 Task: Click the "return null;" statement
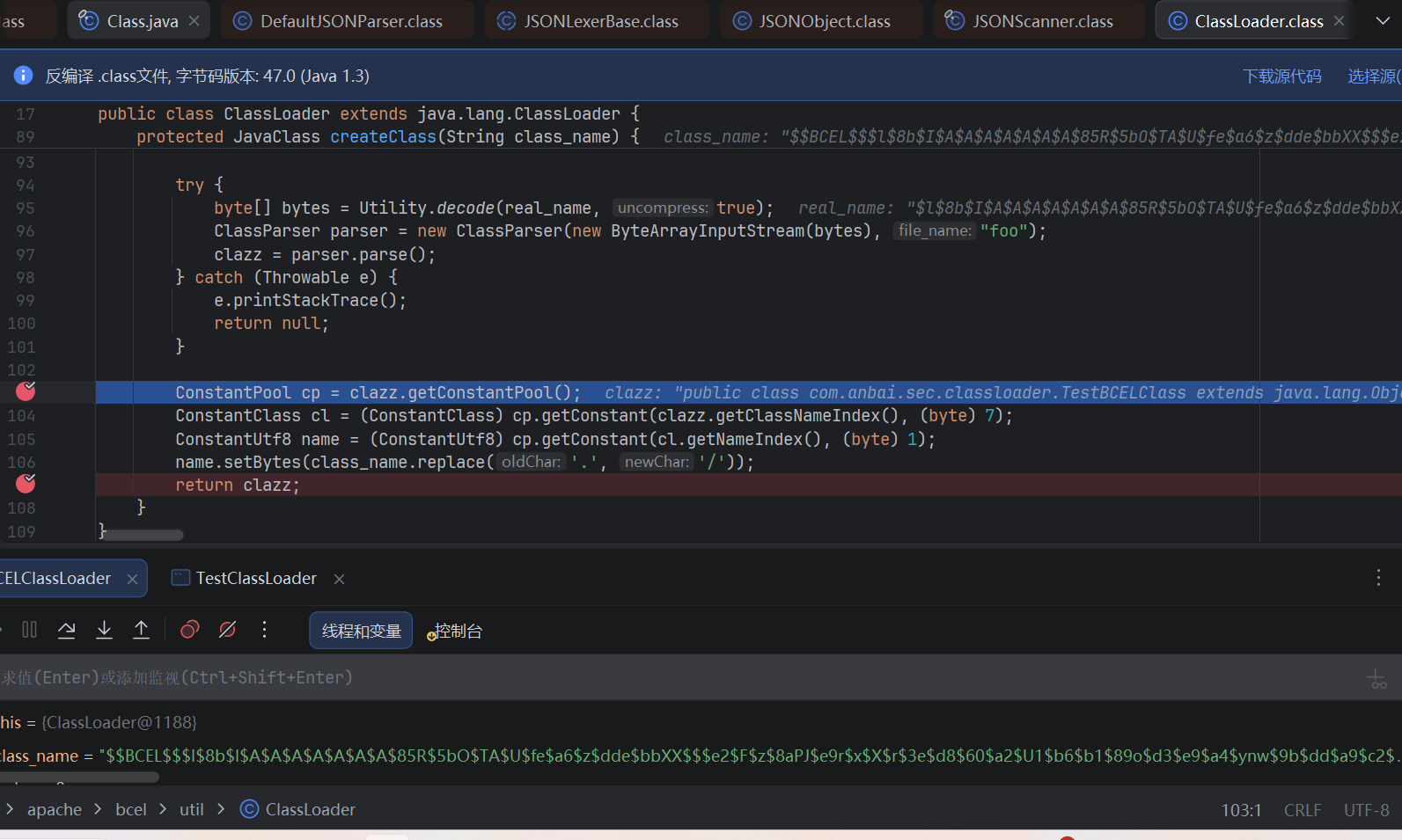[271, 323]
